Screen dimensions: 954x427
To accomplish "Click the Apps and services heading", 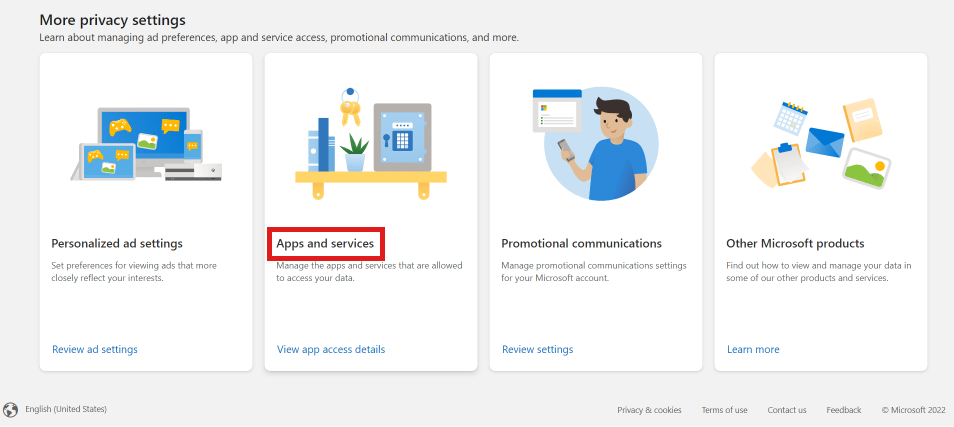I will tap(325, 243).
